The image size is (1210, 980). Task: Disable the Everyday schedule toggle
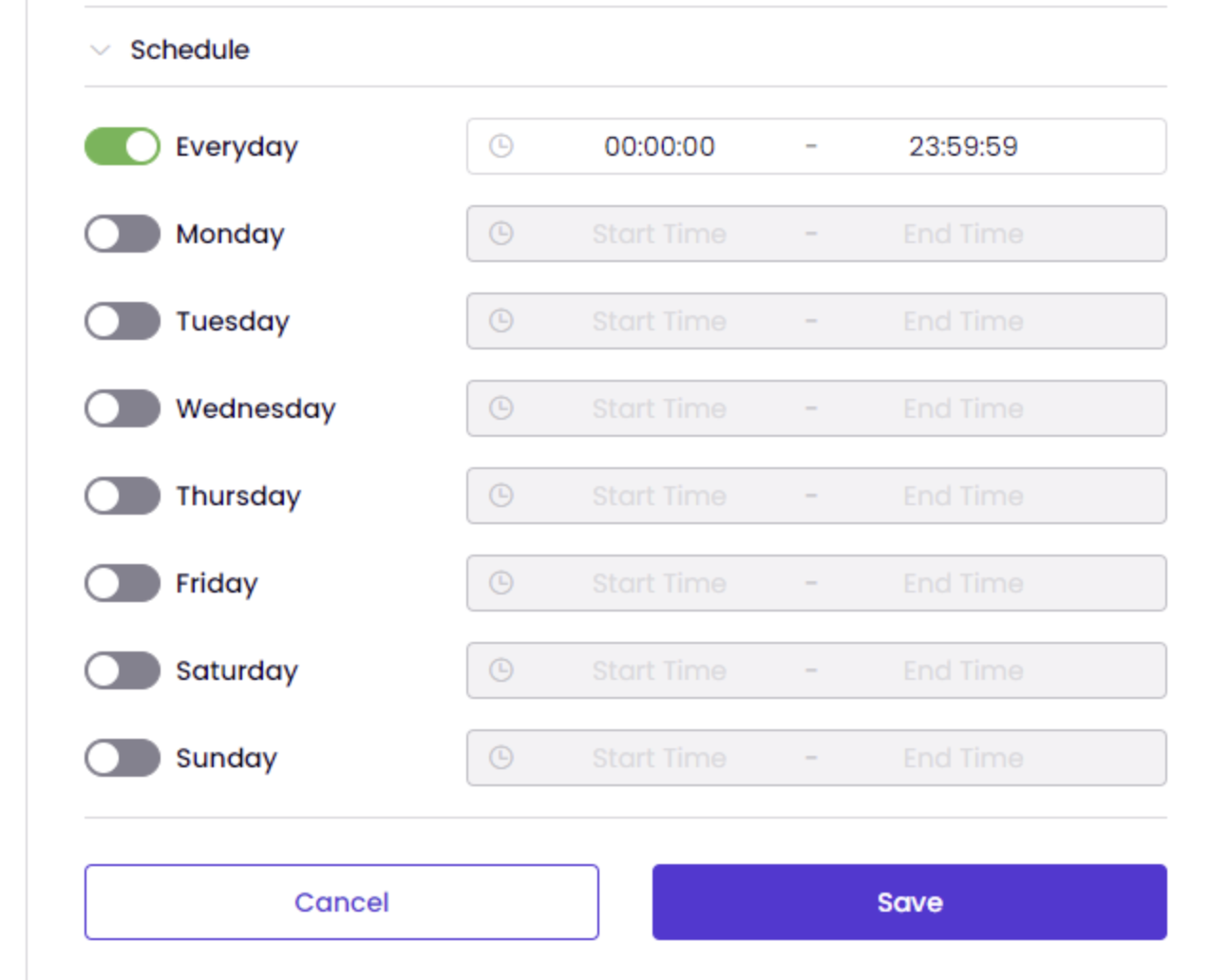123,146
